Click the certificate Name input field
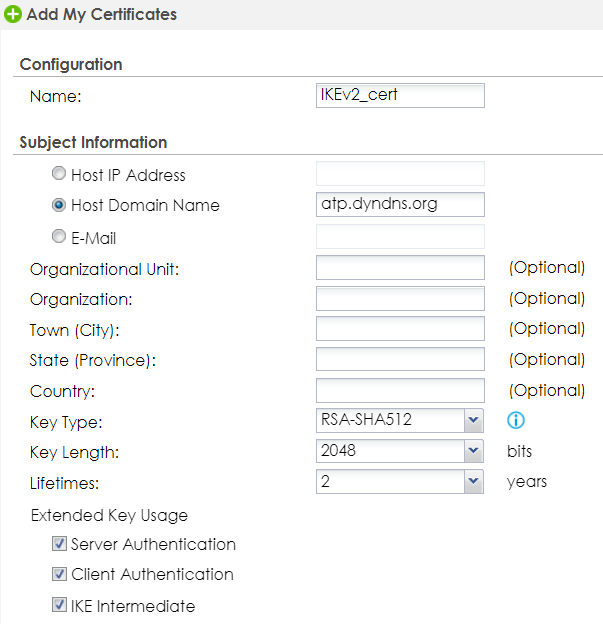603x624 pixels. pos(400,95)
